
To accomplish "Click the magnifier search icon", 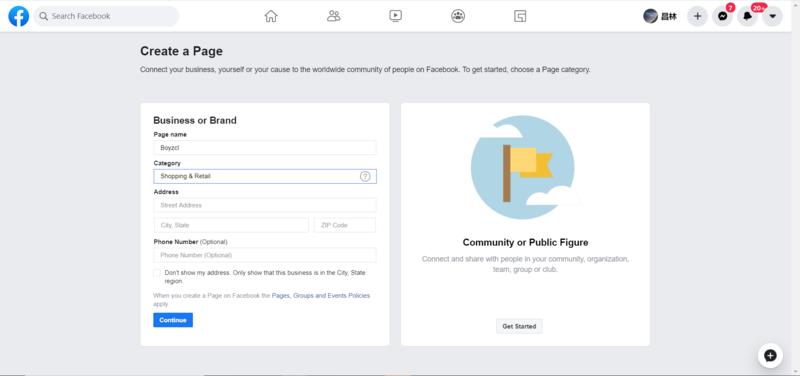I will (x=44, y=16).
